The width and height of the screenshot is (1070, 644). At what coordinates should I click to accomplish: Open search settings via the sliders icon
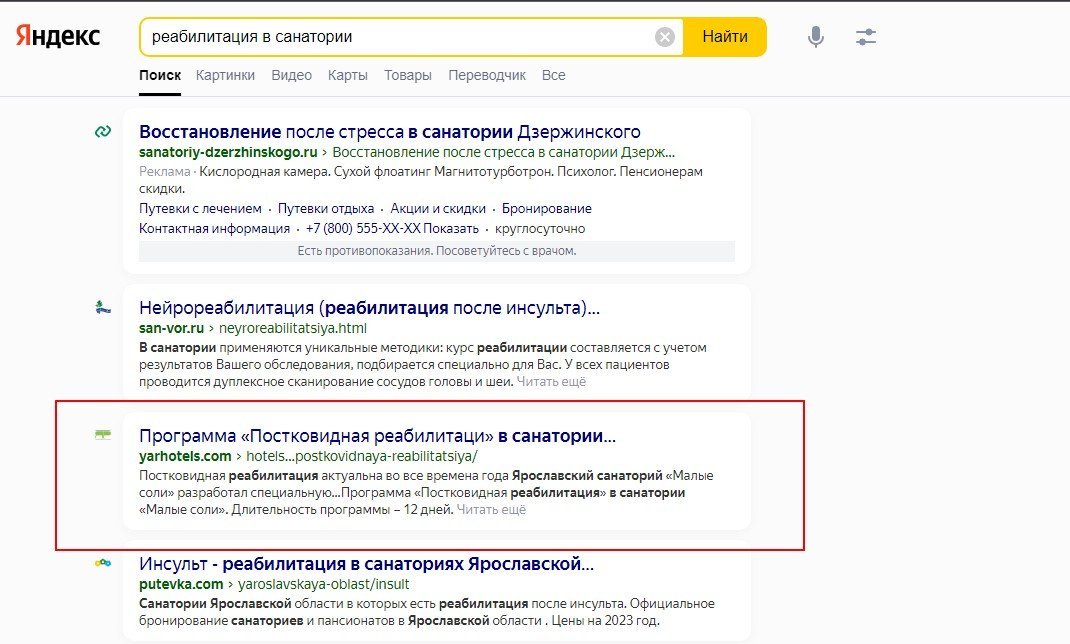[x=866, y=37]
